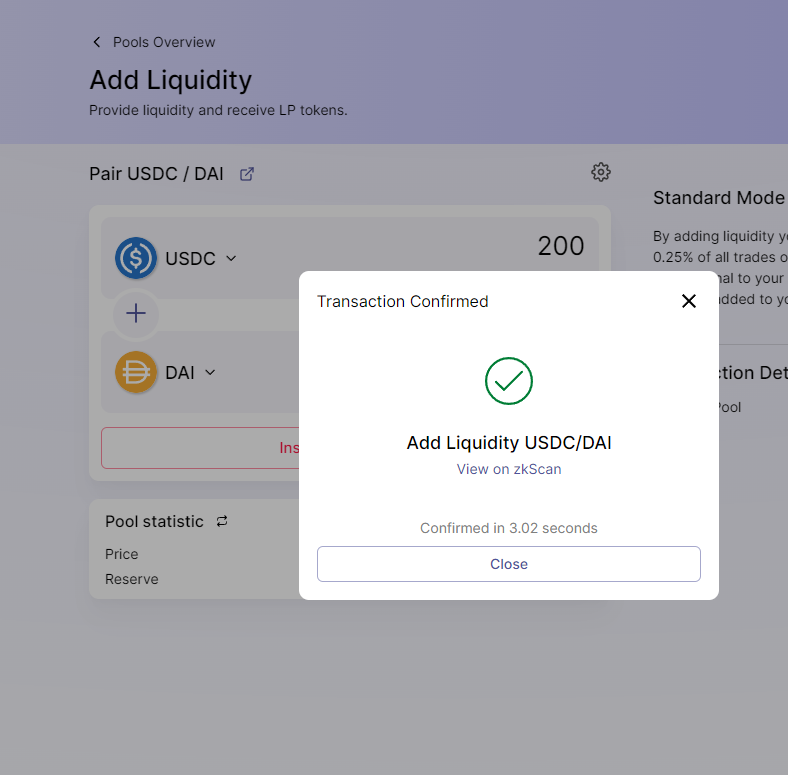Click the Close button in dialog
The width and height of the screenshot is (788, 775).
click(509, 564)
